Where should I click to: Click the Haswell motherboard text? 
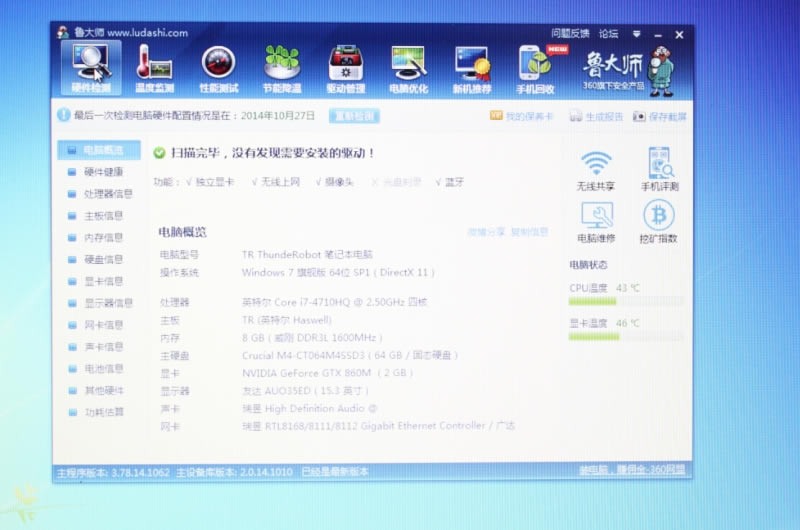click(x=287, y=320)
